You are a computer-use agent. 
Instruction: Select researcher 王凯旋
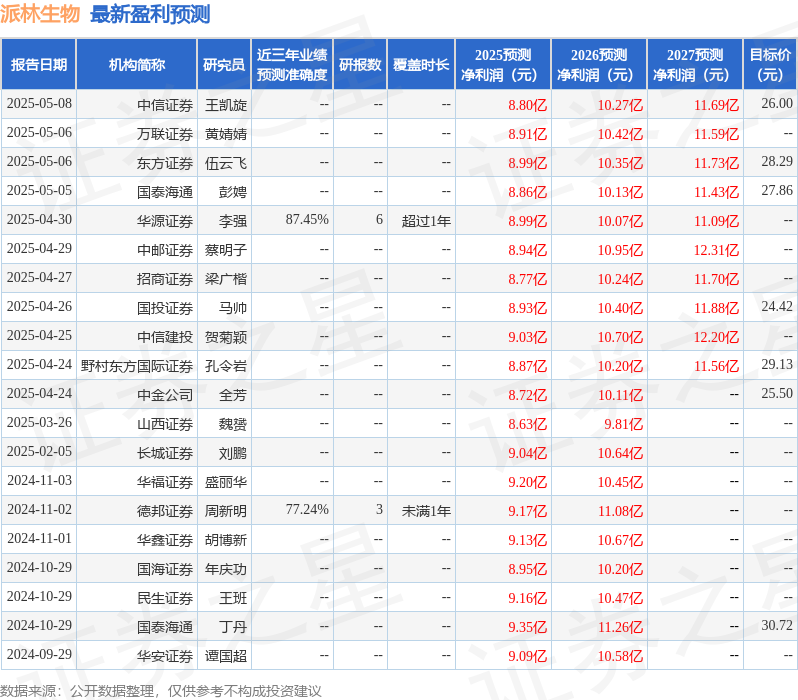[225, 105]
